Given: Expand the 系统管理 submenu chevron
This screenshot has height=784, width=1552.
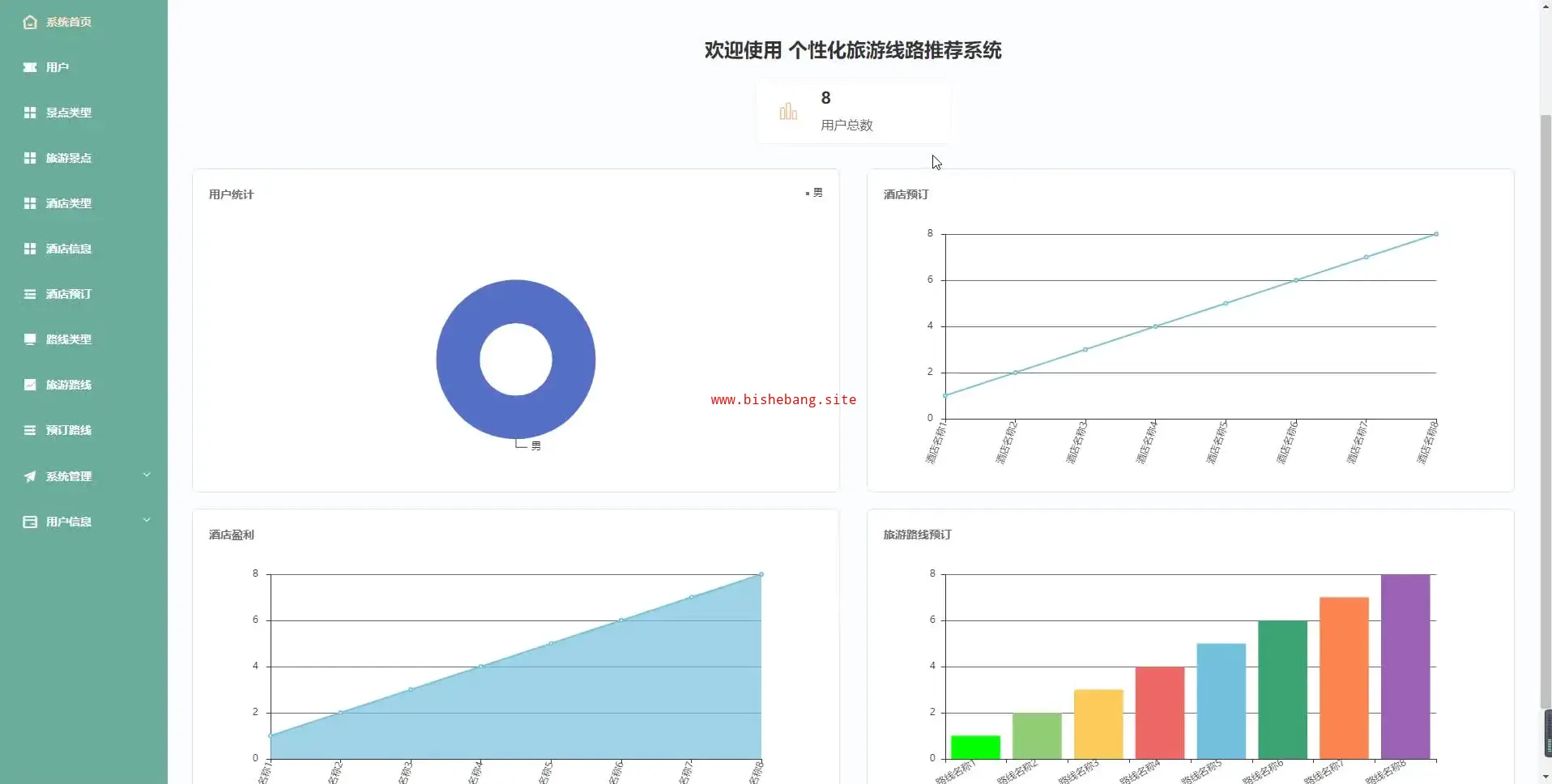Looking at the screenshot, I should click(x=147, y=475).
